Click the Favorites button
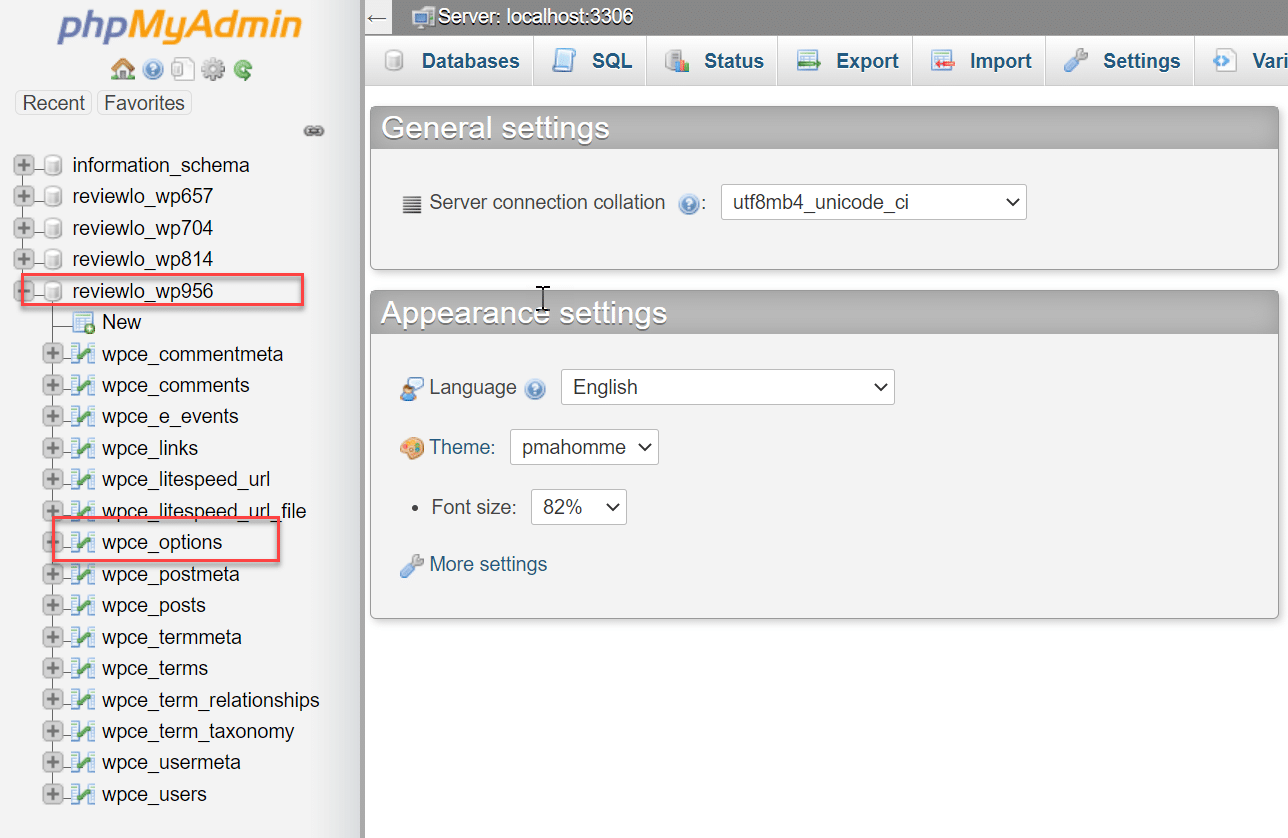The width and height of the screenshot is (1288, 838). [x=144, y=103]
